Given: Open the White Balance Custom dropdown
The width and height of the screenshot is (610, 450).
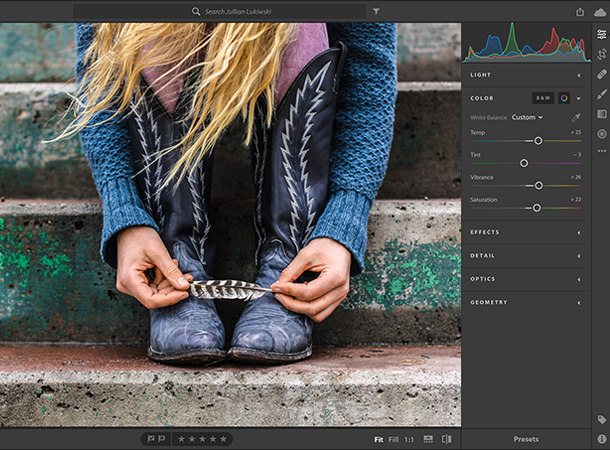Looking at the screenshot, I should (527, 117).
